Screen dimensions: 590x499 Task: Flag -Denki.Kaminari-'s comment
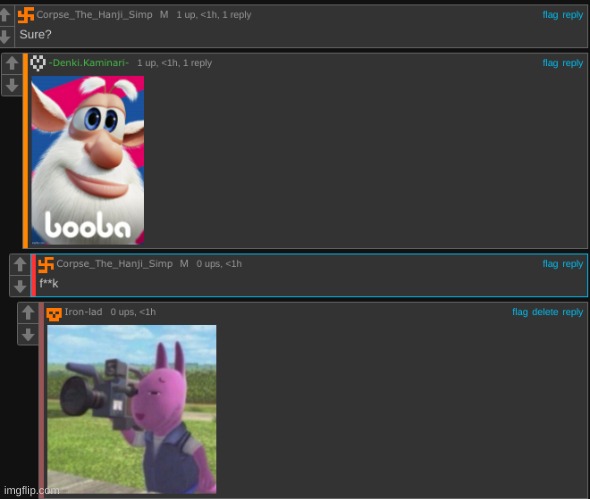pyautogui.click(x=550, y=63)
